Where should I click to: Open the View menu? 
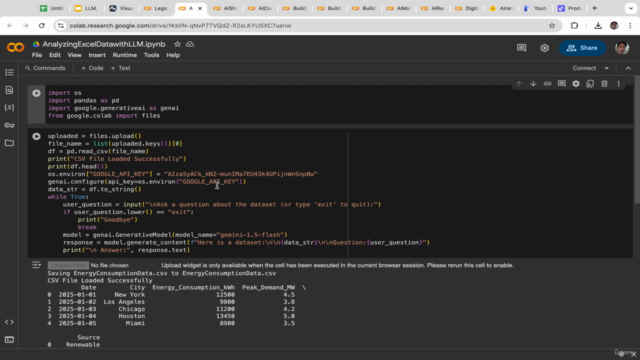pyautogui.click(x=74, y=55)
